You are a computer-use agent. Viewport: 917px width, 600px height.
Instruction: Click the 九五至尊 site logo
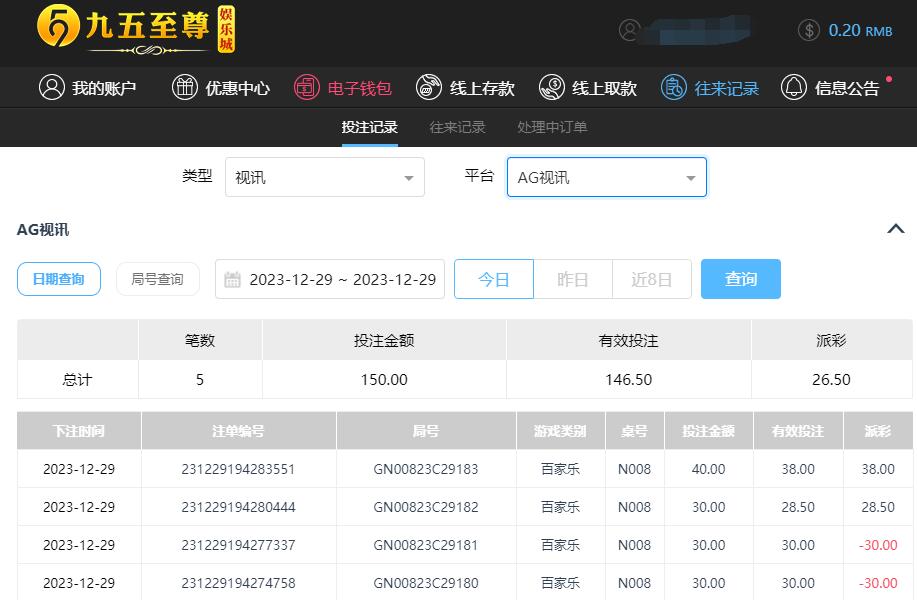coord(136,29)
